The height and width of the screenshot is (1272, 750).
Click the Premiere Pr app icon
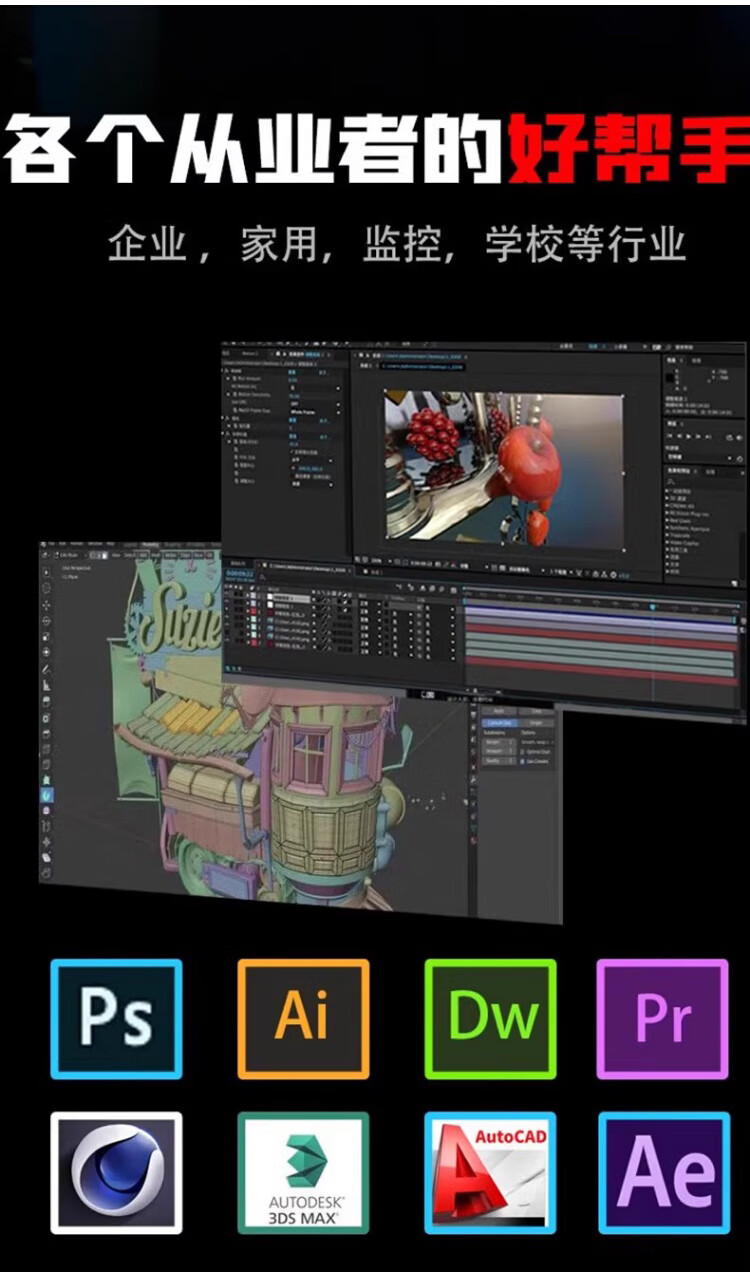click(663, 1019)
